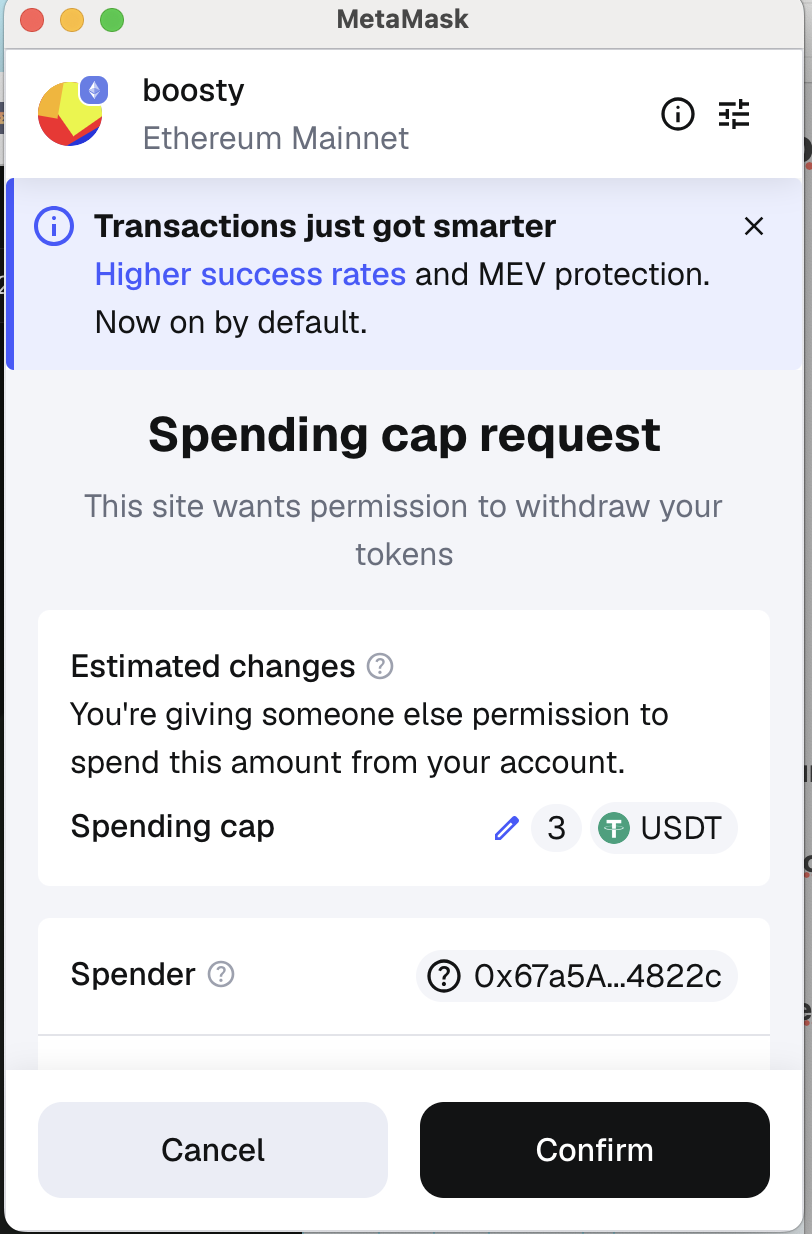The width and height of the screenshot is (812, 1234).
Task: Click the info icon beside the settings sliders
Action: click(678, 114)
